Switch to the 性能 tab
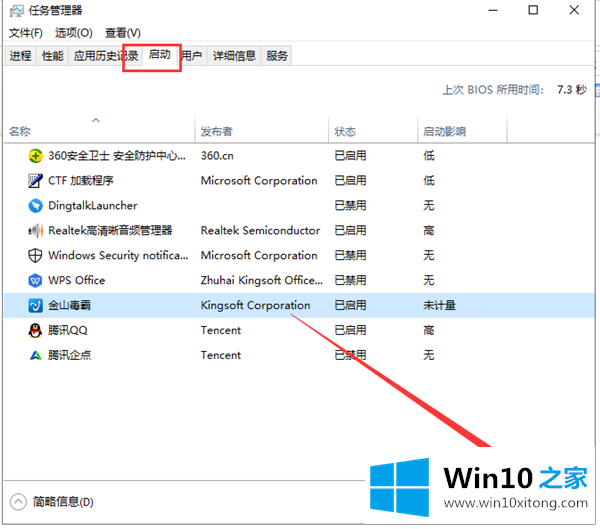Screen dimensions: 600x529 [x=52, y=56]
